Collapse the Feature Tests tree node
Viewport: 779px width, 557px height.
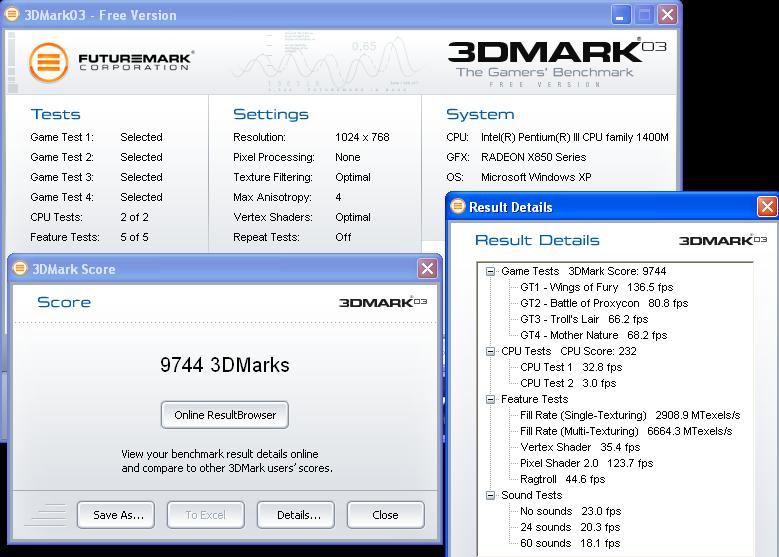click(490, 399)
